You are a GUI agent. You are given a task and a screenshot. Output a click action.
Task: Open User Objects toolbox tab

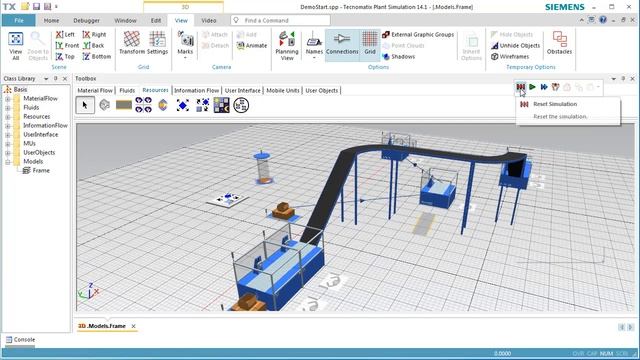coord(322,91)
